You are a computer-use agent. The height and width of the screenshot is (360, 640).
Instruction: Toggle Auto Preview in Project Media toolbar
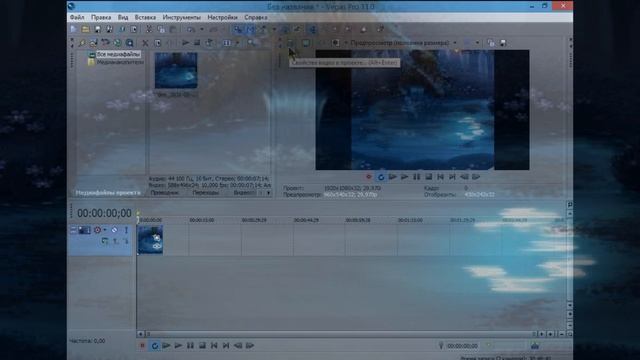click(209, 42)
